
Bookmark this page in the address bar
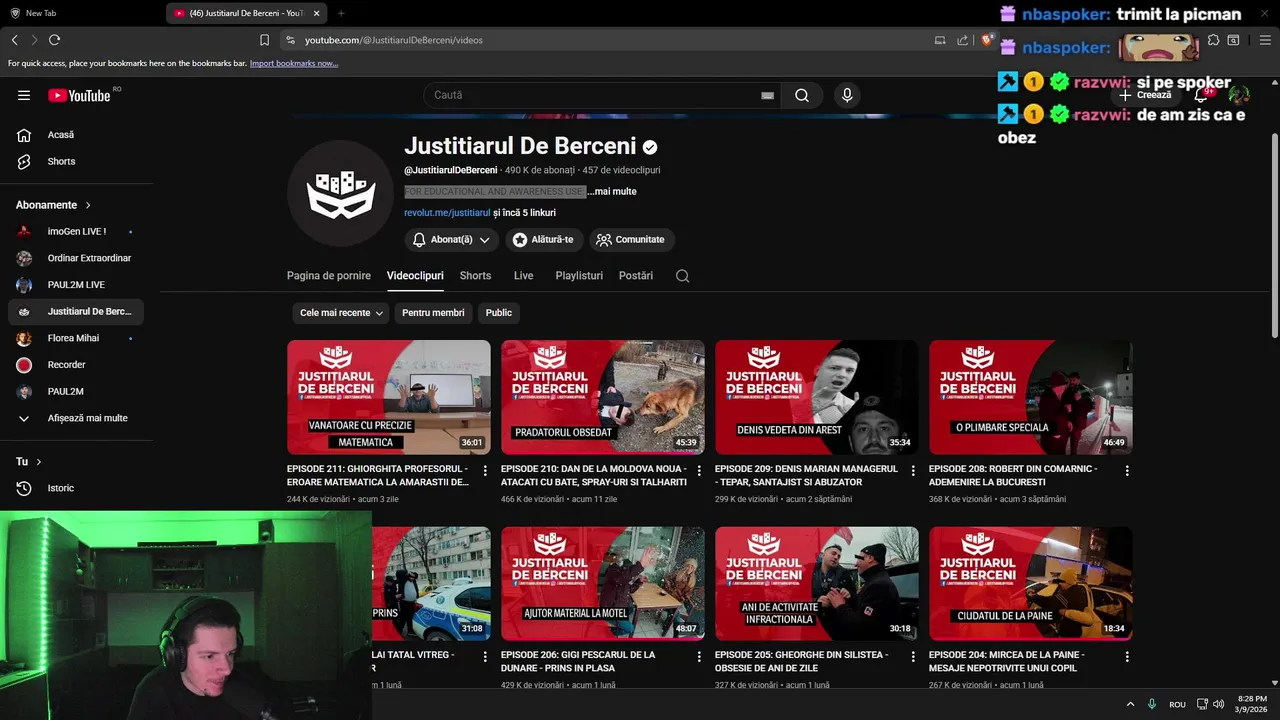[x=264, y=40]
